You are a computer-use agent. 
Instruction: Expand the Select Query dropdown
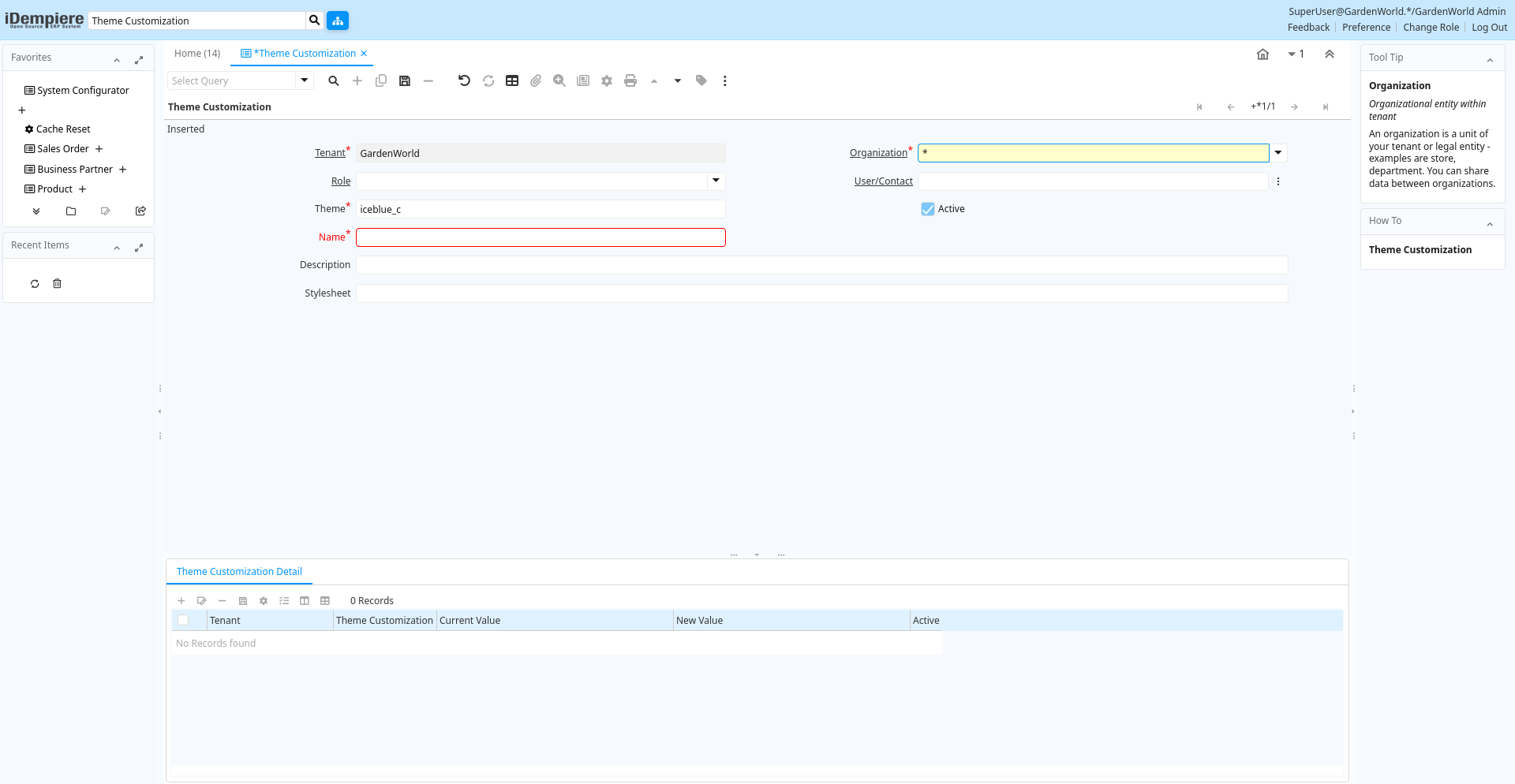coord(305,80)
